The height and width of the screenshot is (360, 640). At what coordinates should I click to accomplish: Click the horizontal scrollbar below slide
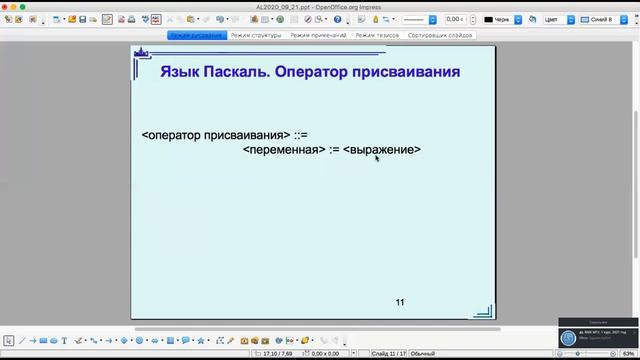coord(317,329)
